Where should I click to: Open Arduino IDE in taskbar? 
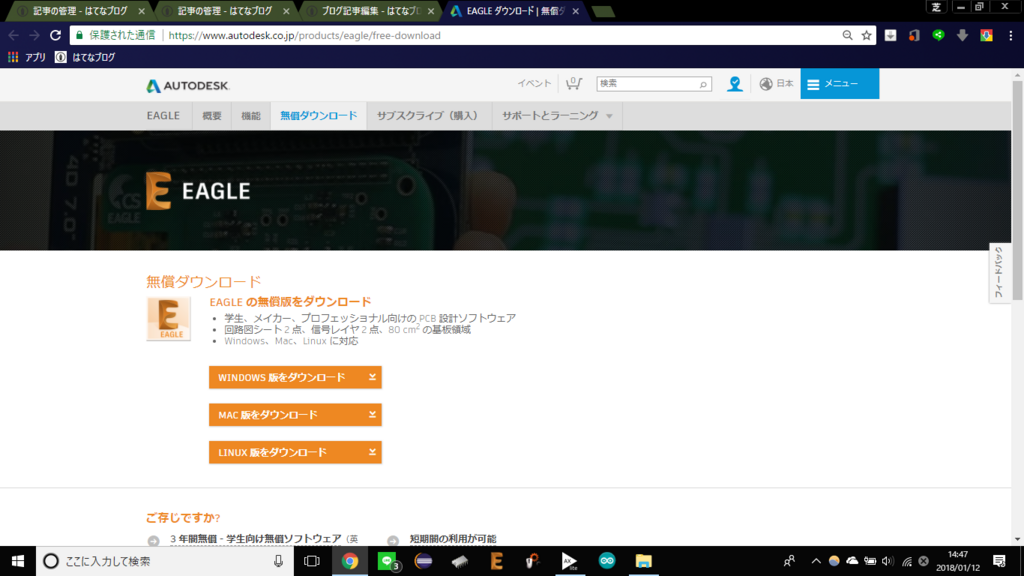(x=607, y=561)
